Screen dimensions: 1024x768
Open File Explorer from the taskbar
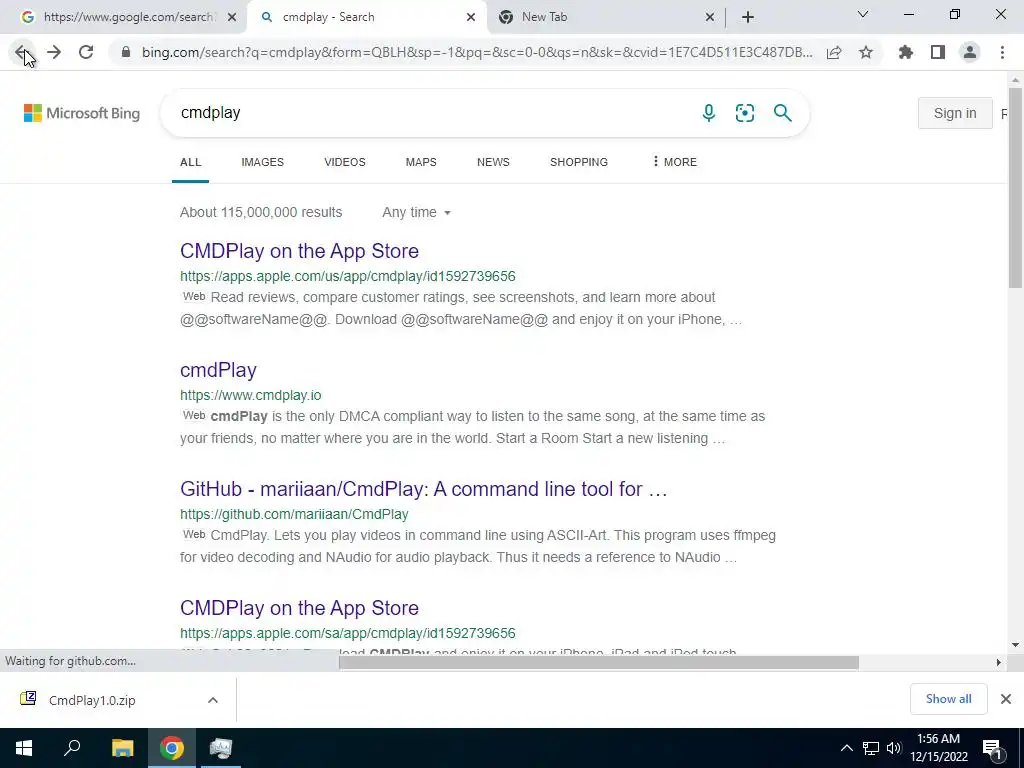click(122, 748)
